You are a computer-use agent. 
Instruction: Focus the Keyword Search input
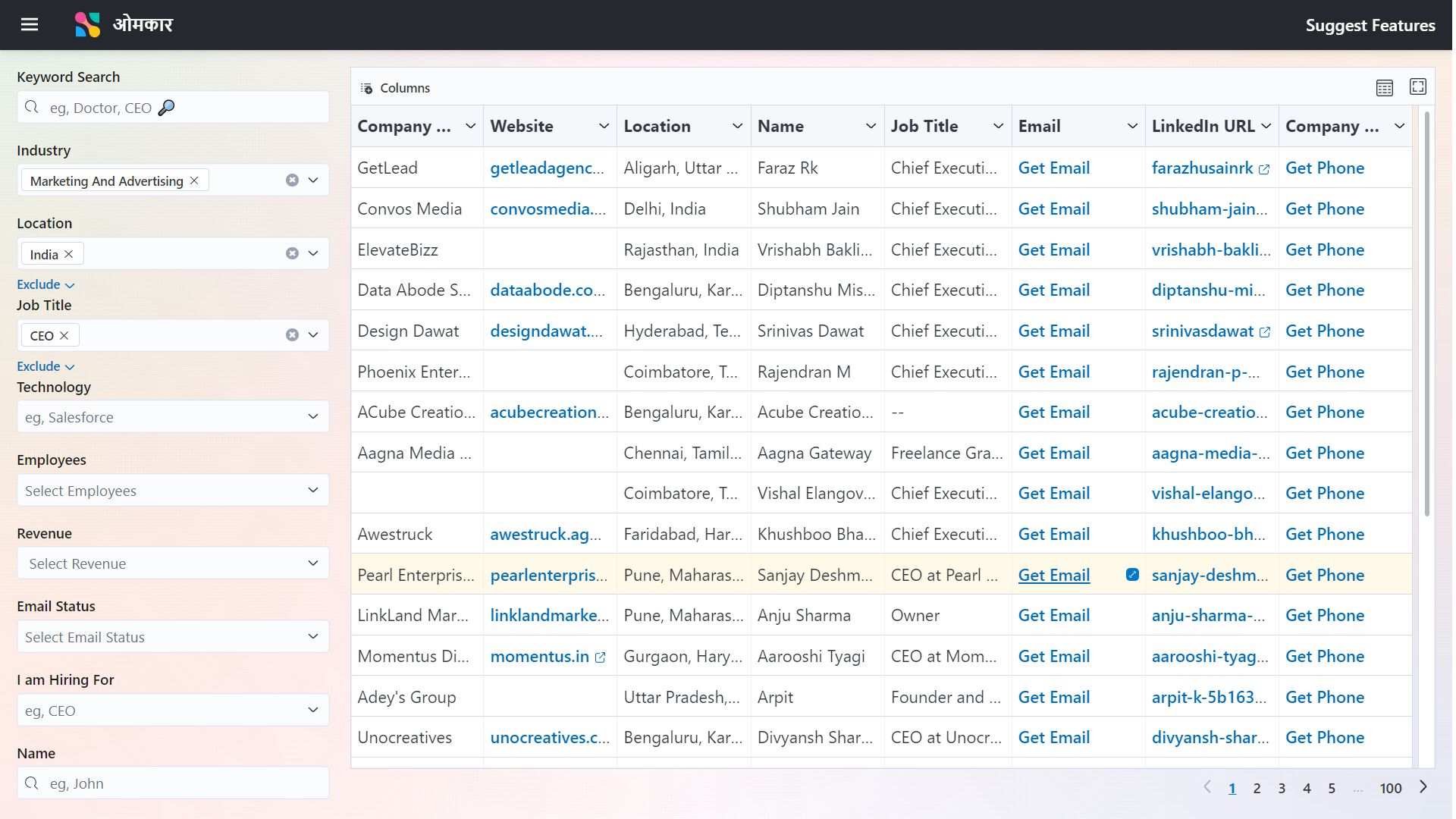pyautogui.click(x=173, y=108)
